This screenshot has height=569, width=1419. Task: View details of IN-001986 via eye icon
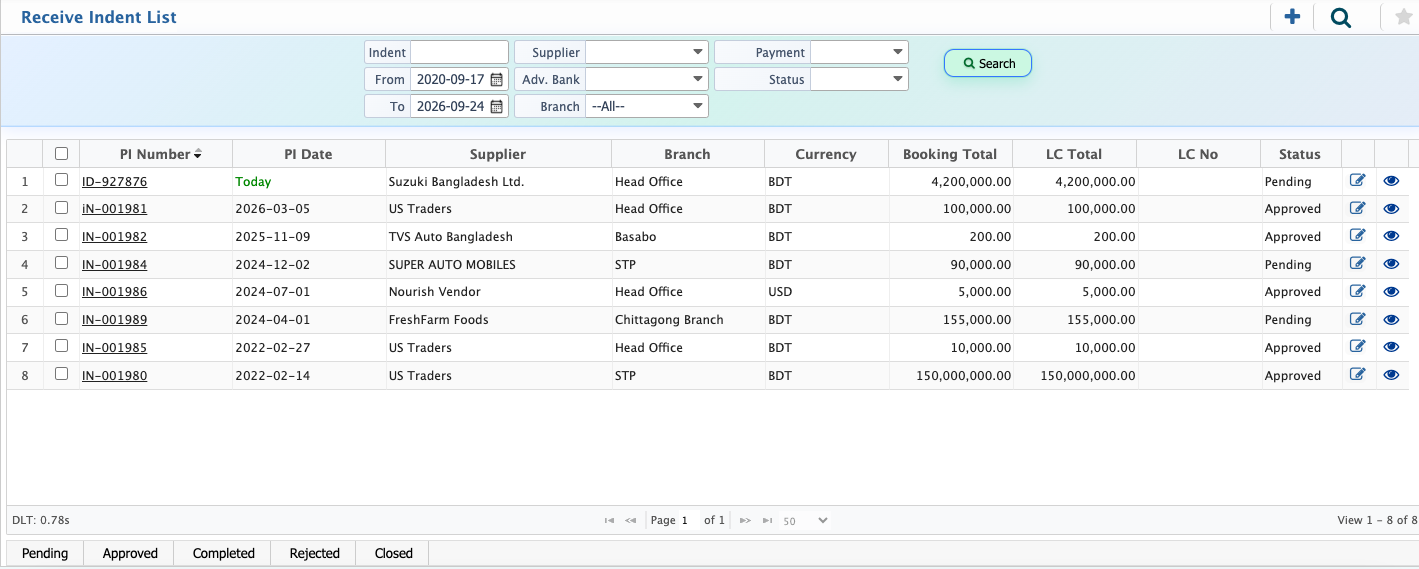1391,291
